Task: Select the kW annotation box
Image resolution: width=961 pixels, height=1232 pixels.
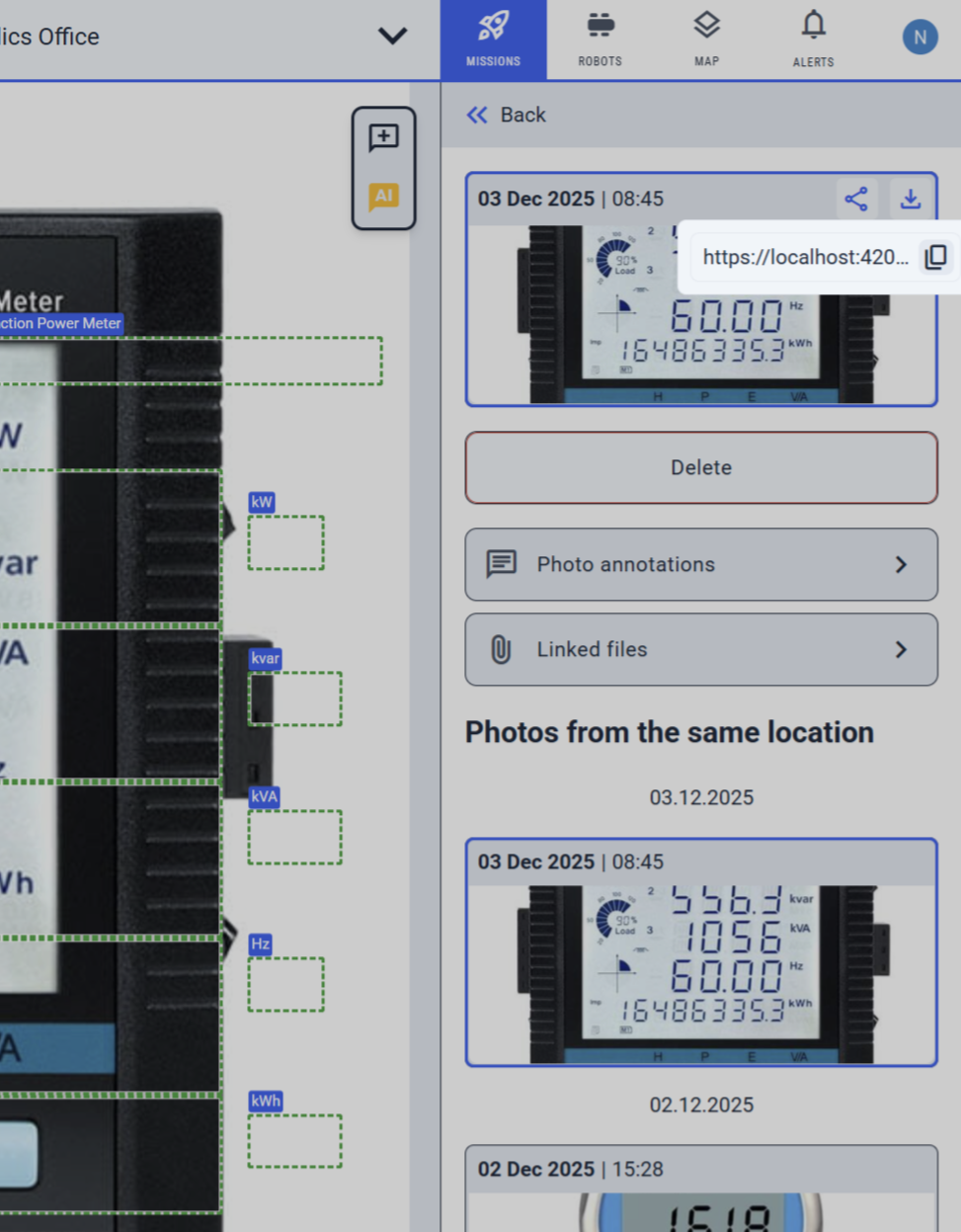Action: tap(285, 542)
